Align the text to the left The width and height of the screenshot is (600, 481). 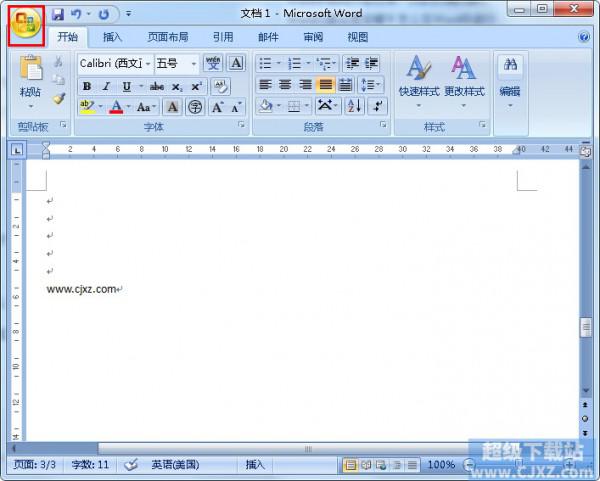pos(265,85)
